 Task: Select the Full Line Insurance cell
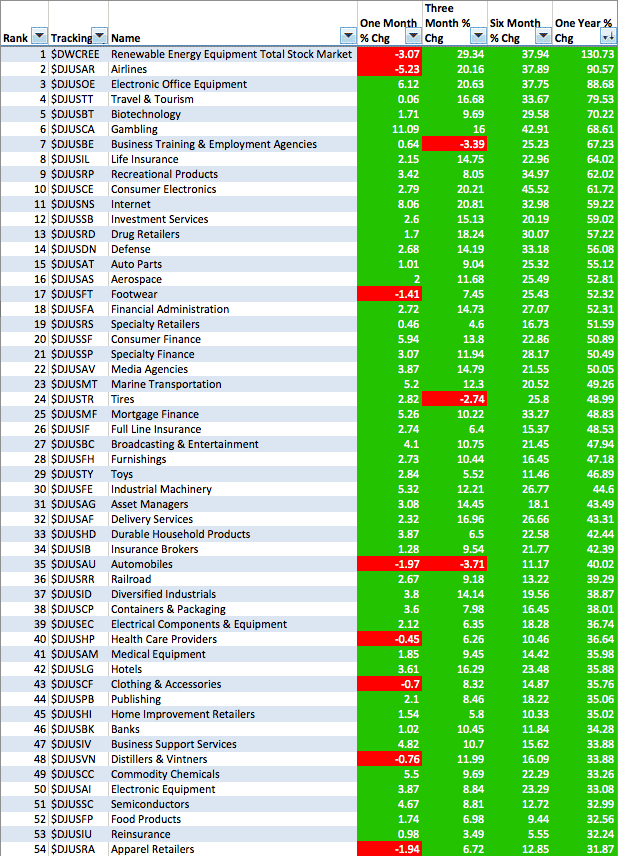coord(233,430)
